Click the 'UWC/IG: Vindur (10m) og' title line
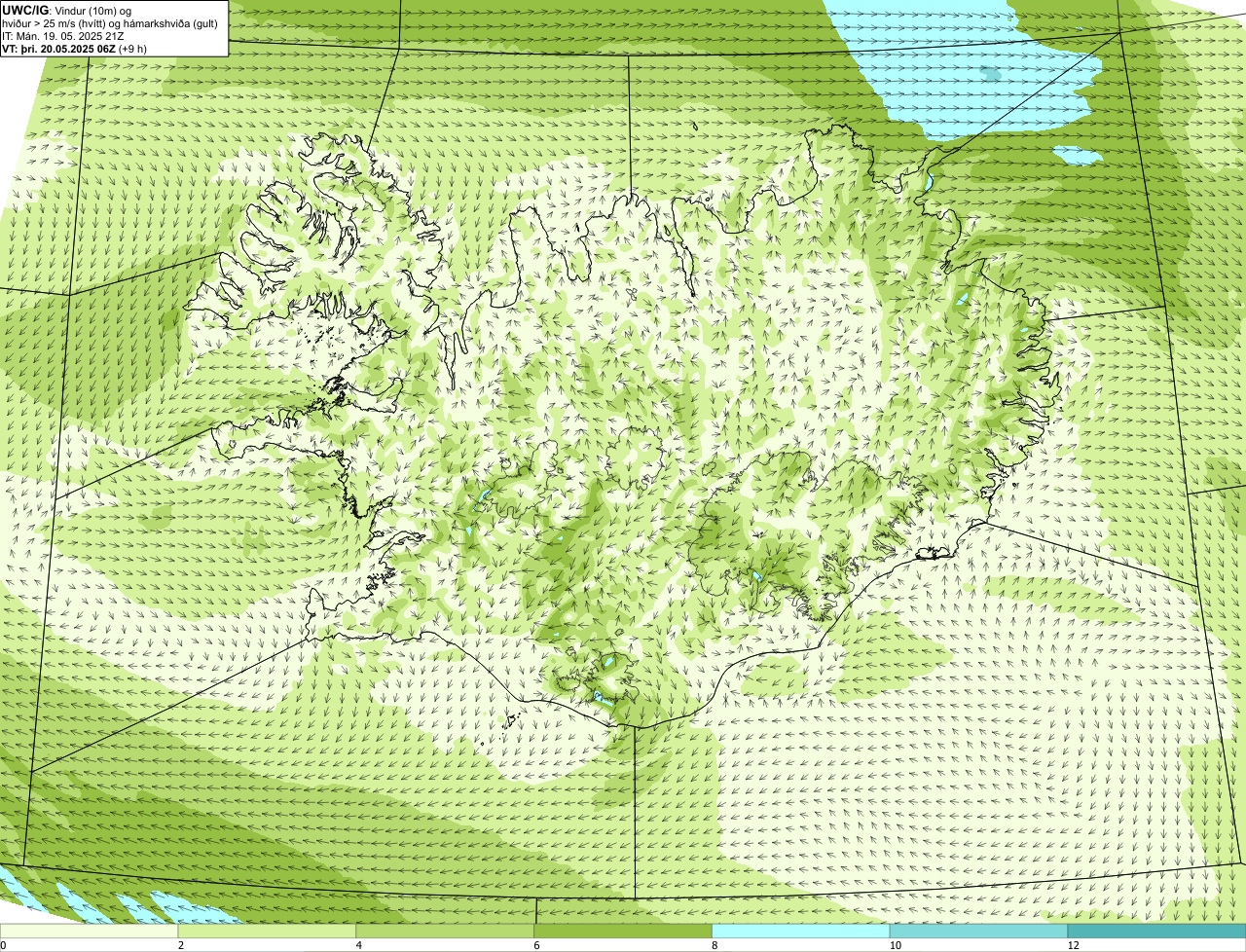Viewport: 1246px width, 952px height. point(67,10)
